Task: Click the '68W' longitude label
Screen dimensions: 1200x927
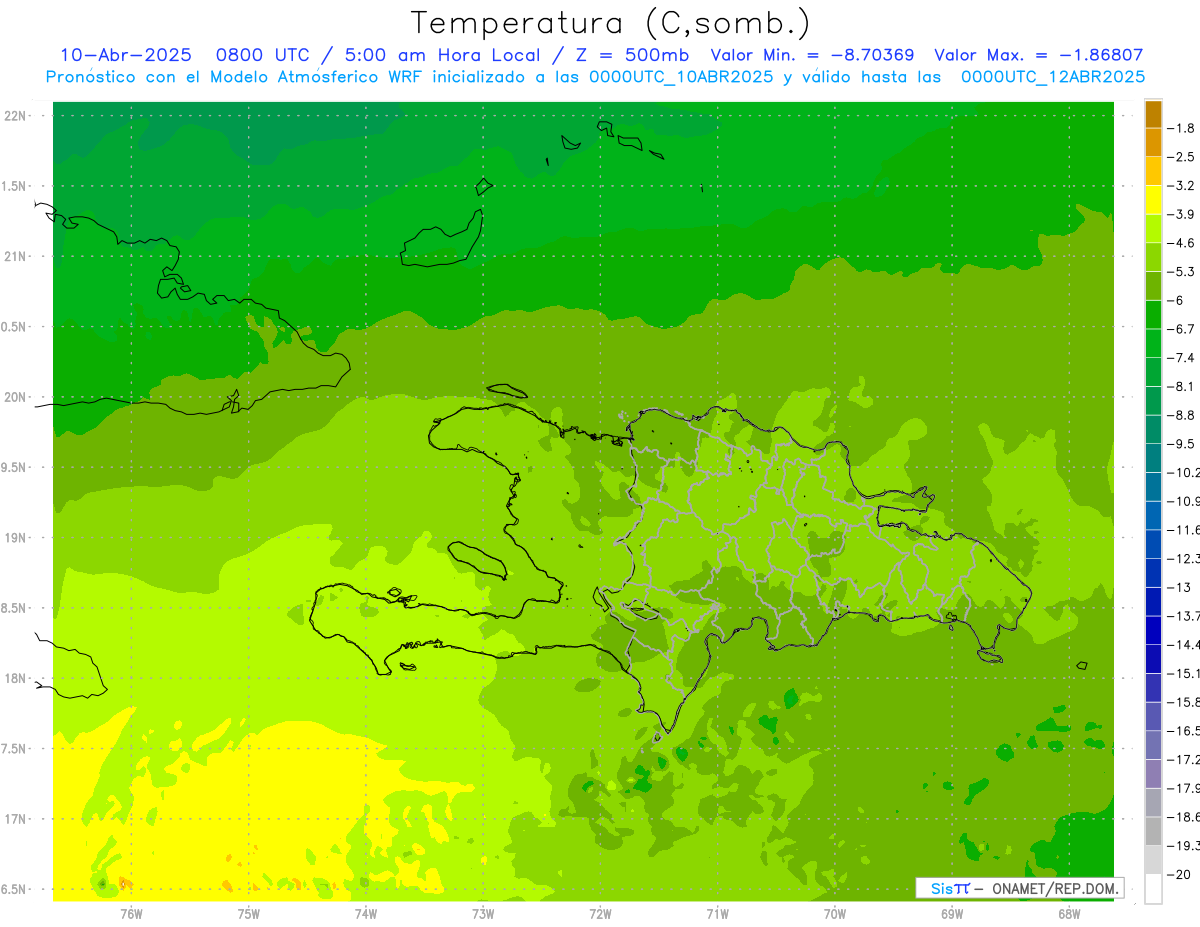Action: [1069, 915]
